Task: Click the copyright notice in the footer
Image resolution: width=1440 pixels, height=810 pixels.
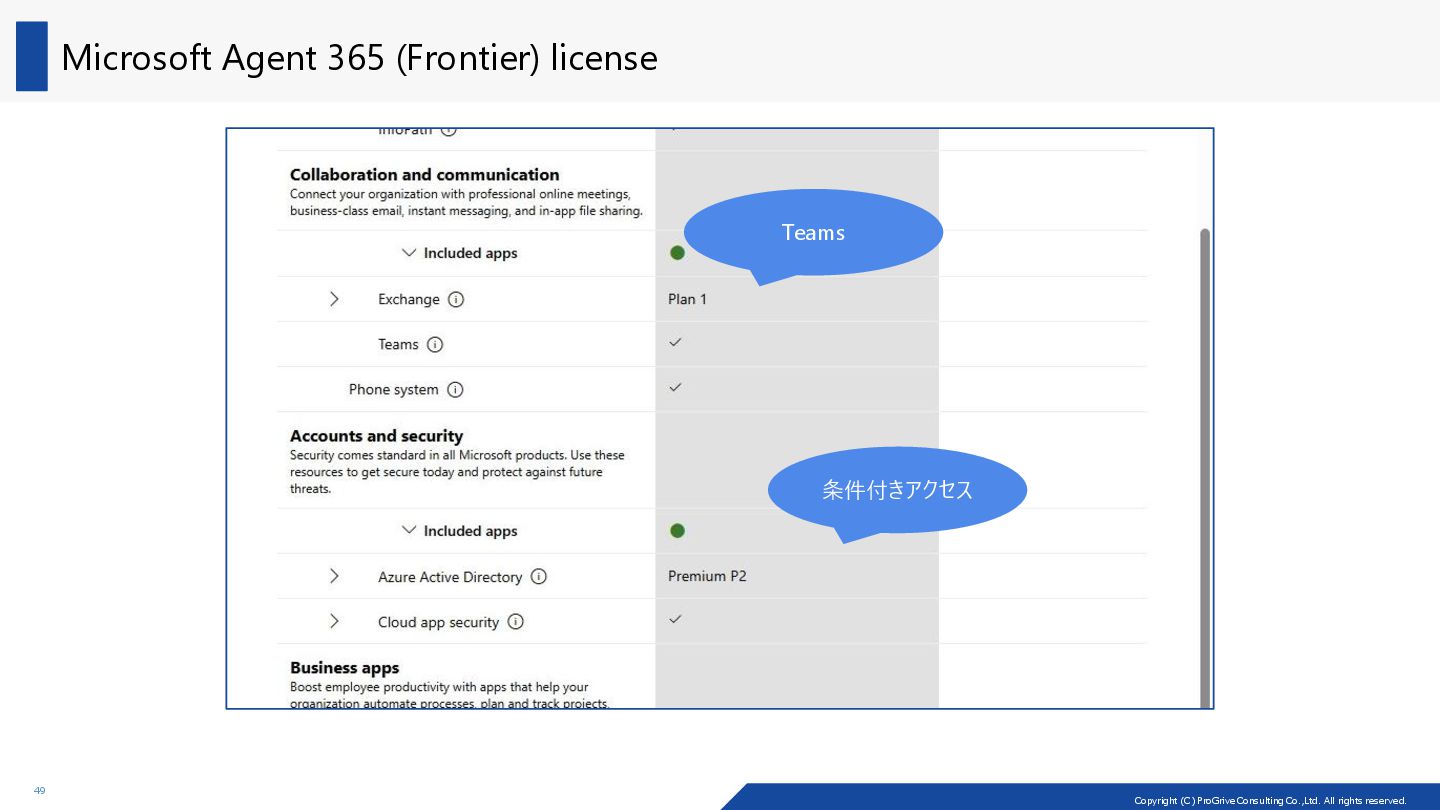Action: coord(1270,800)
